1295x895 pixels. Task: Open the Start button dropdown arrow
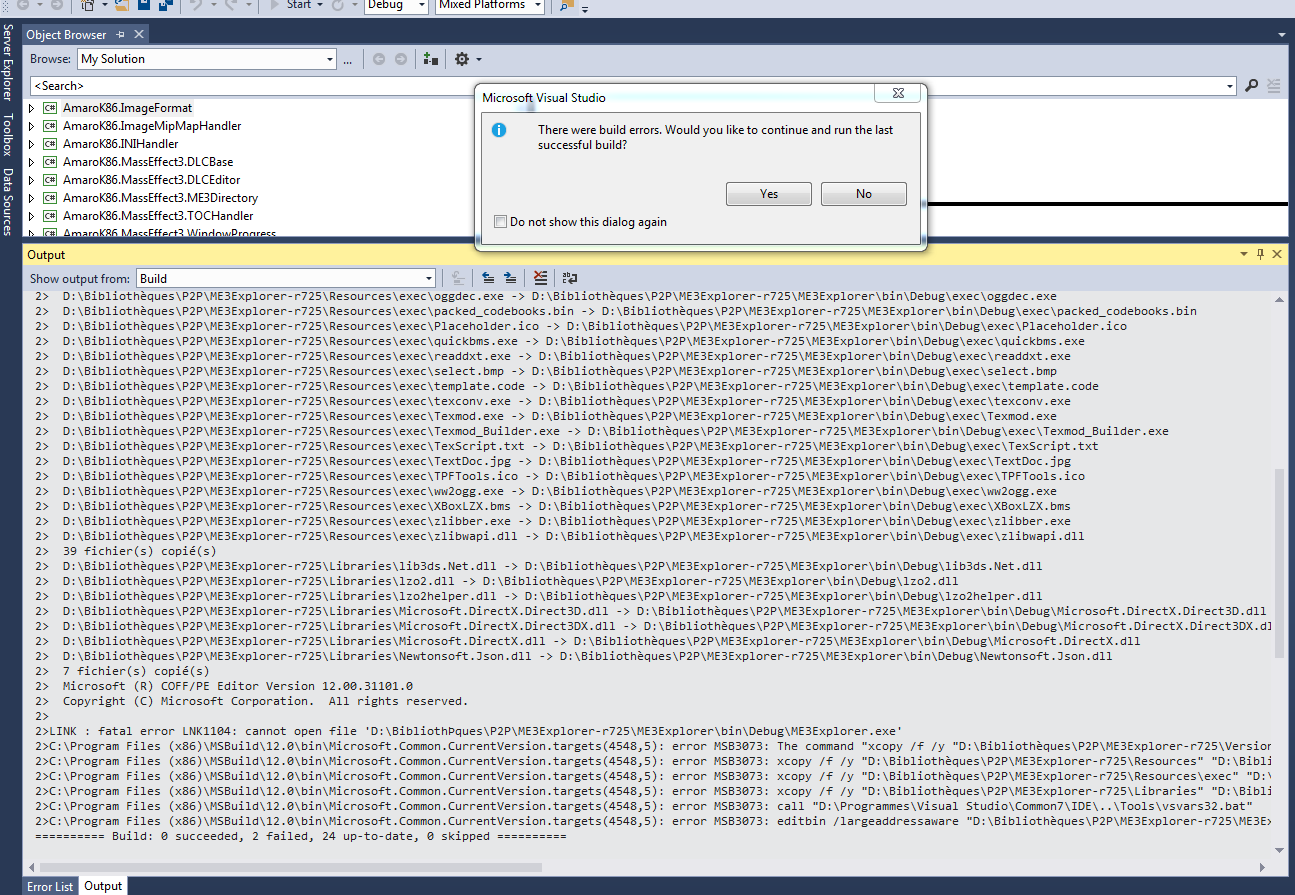coord(319,5)
